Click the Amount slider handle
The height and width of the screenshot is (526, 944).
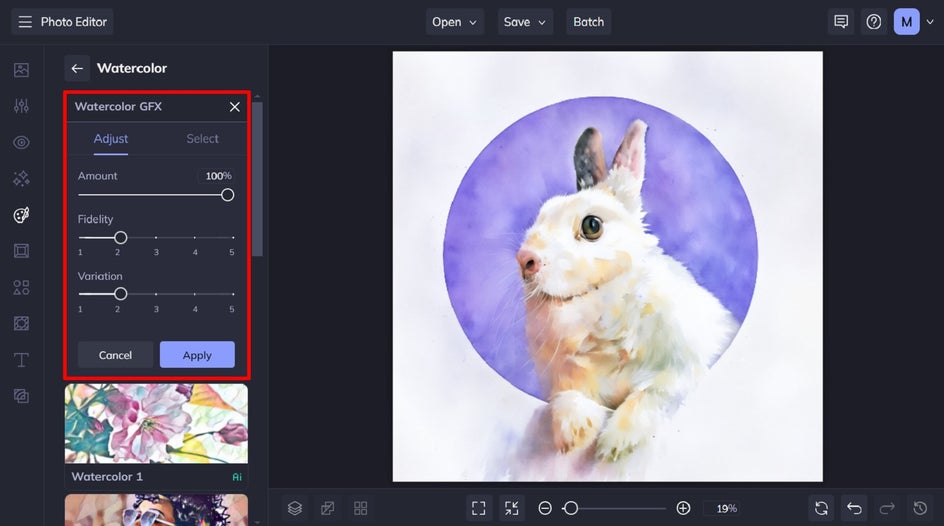click(x=227, y=195)
